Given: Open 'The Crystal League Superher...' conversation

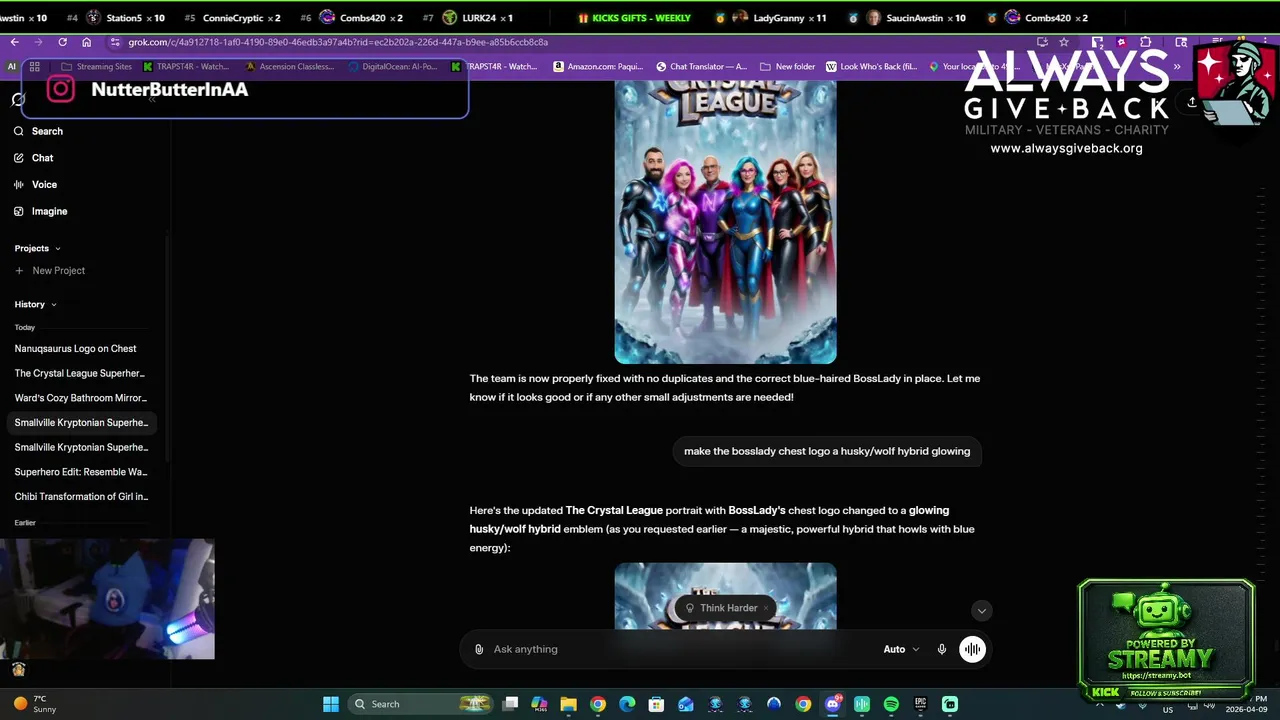Looking at the screenshot, I should (x=80, y=373).
